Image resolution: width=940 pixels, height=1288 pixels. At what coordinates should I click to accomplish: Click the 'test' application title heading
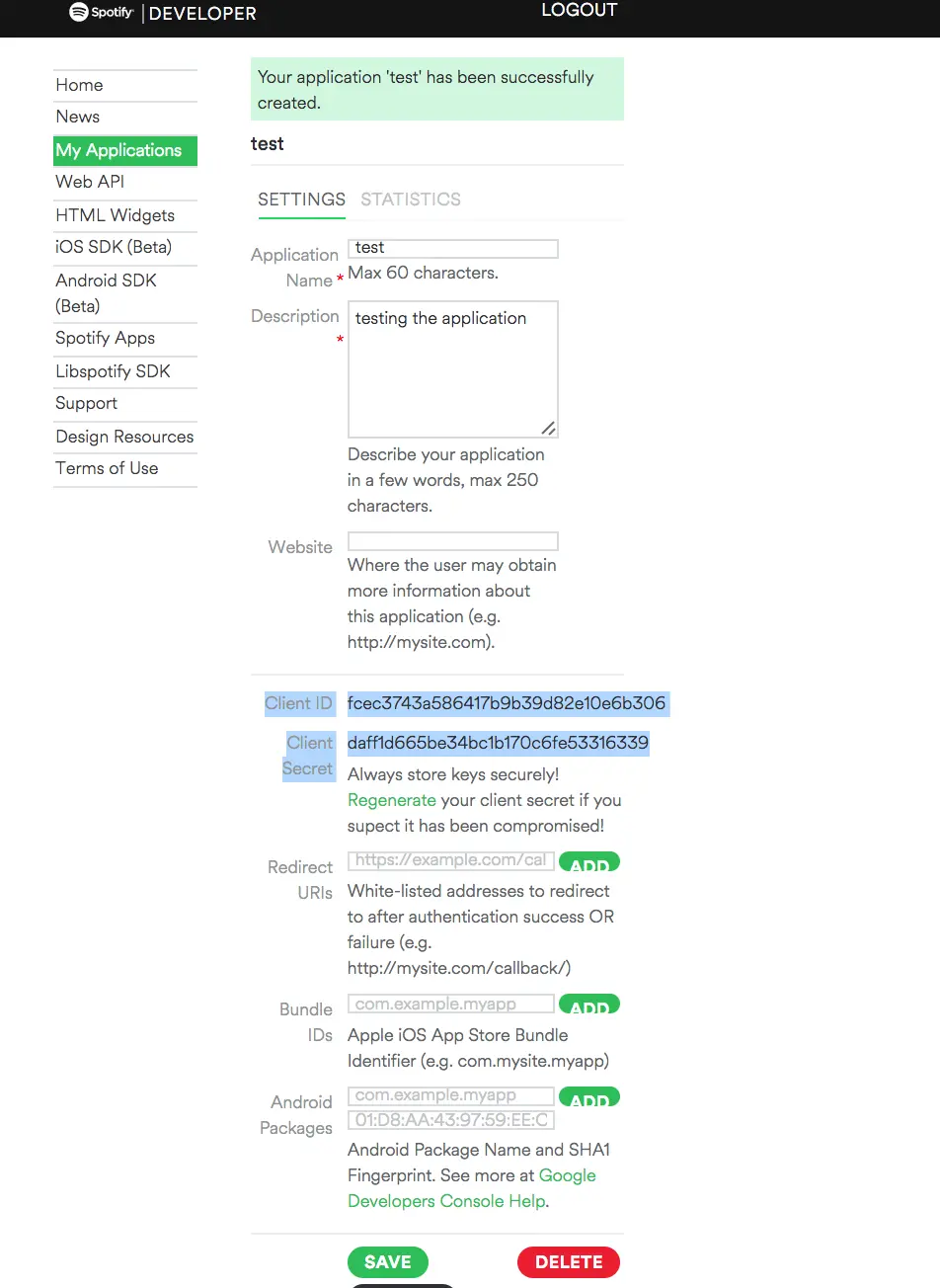267,144
